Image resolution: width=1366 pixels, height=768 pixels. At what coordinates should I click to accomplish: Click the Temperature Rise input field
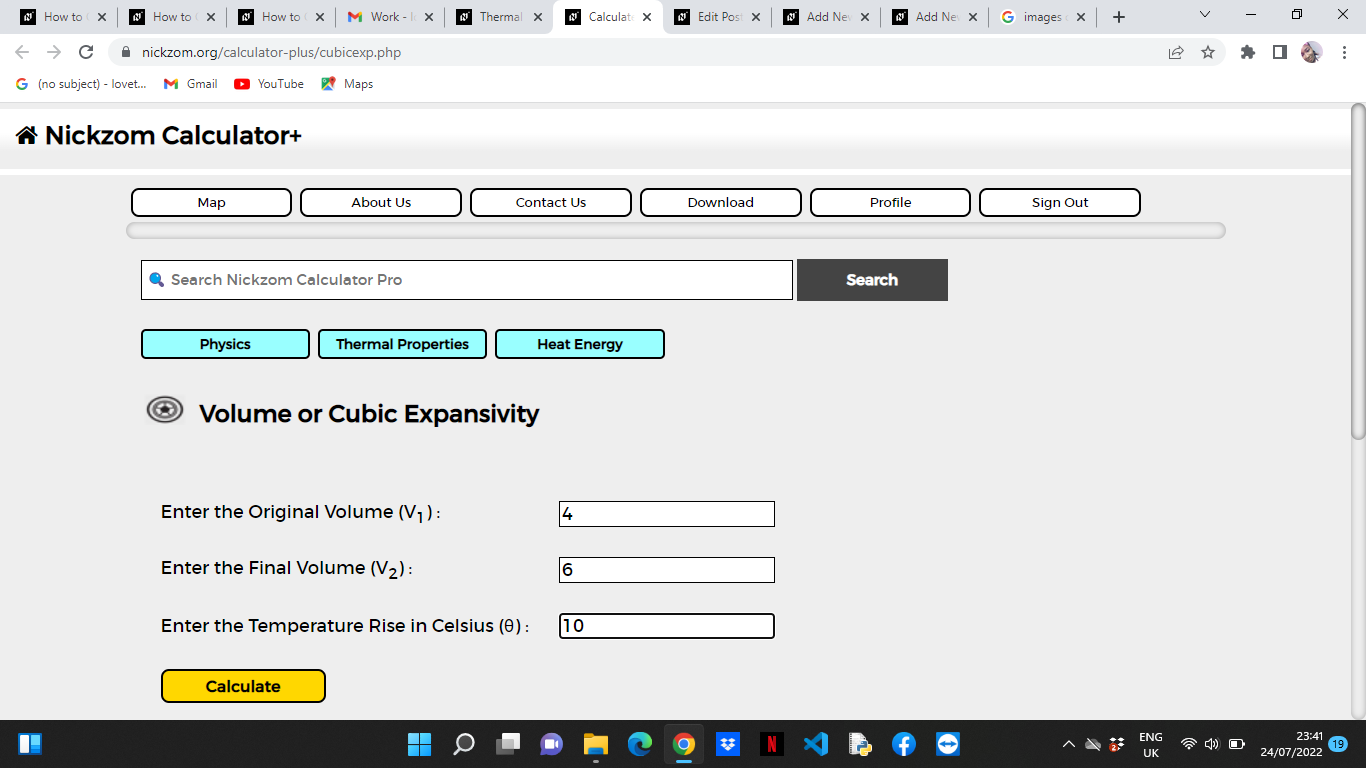[667, 626]
